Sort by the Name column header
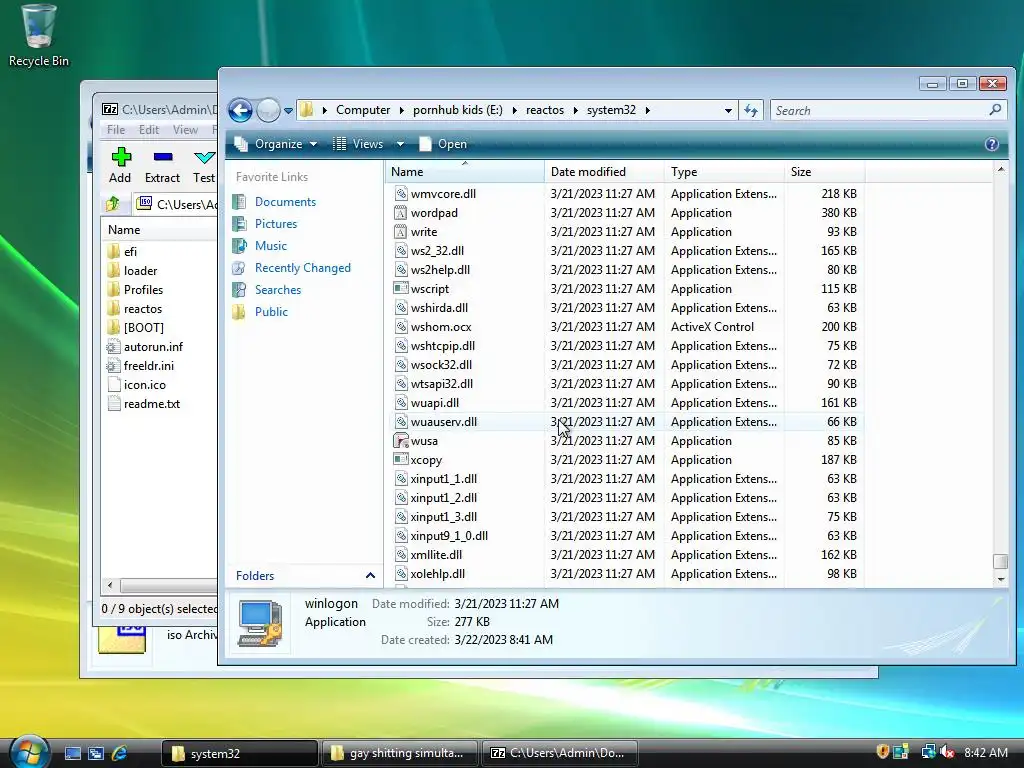The width and height of the screenshot is (1024, 768). pos(464,172)
